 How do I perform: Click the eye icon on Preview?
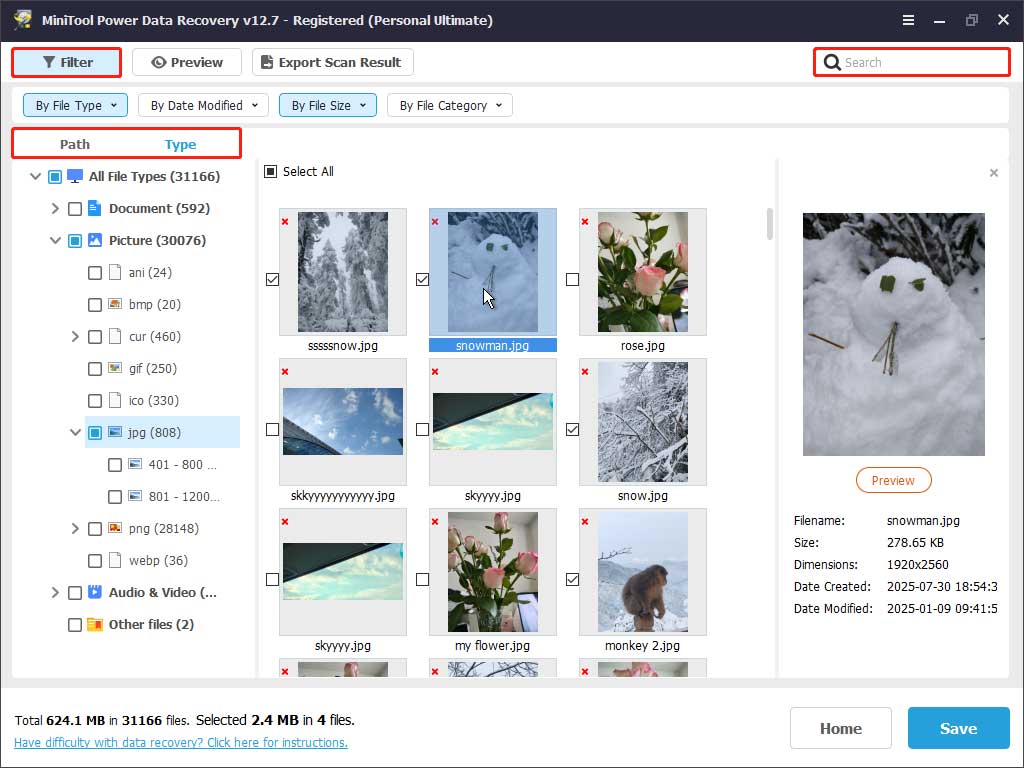click(158, 62)
